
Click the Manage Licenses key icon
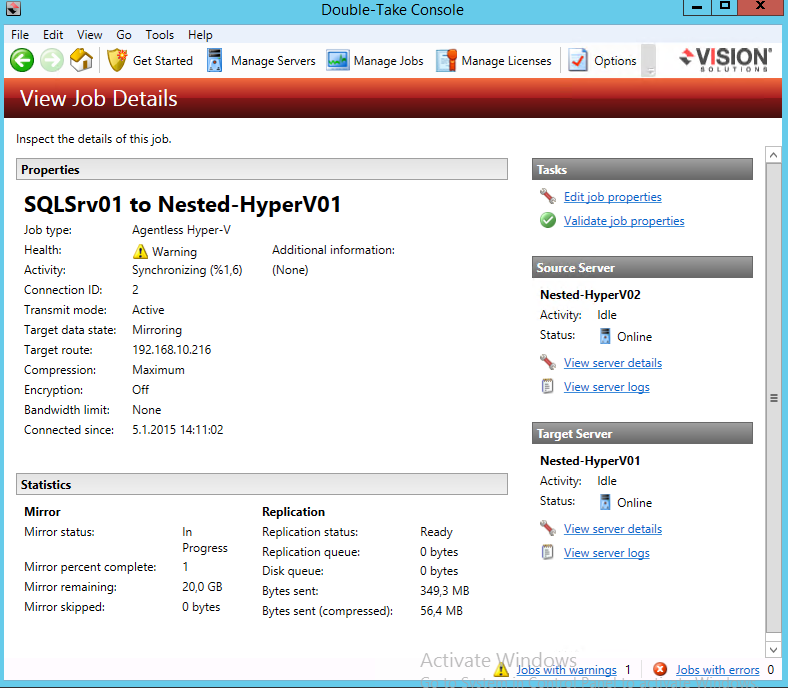coord(446,60)
